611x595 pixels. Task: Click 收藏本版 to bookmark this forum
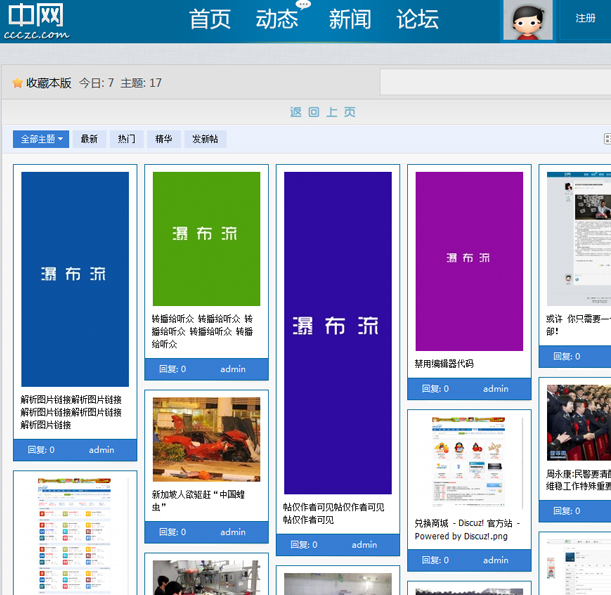click(49, 83)
